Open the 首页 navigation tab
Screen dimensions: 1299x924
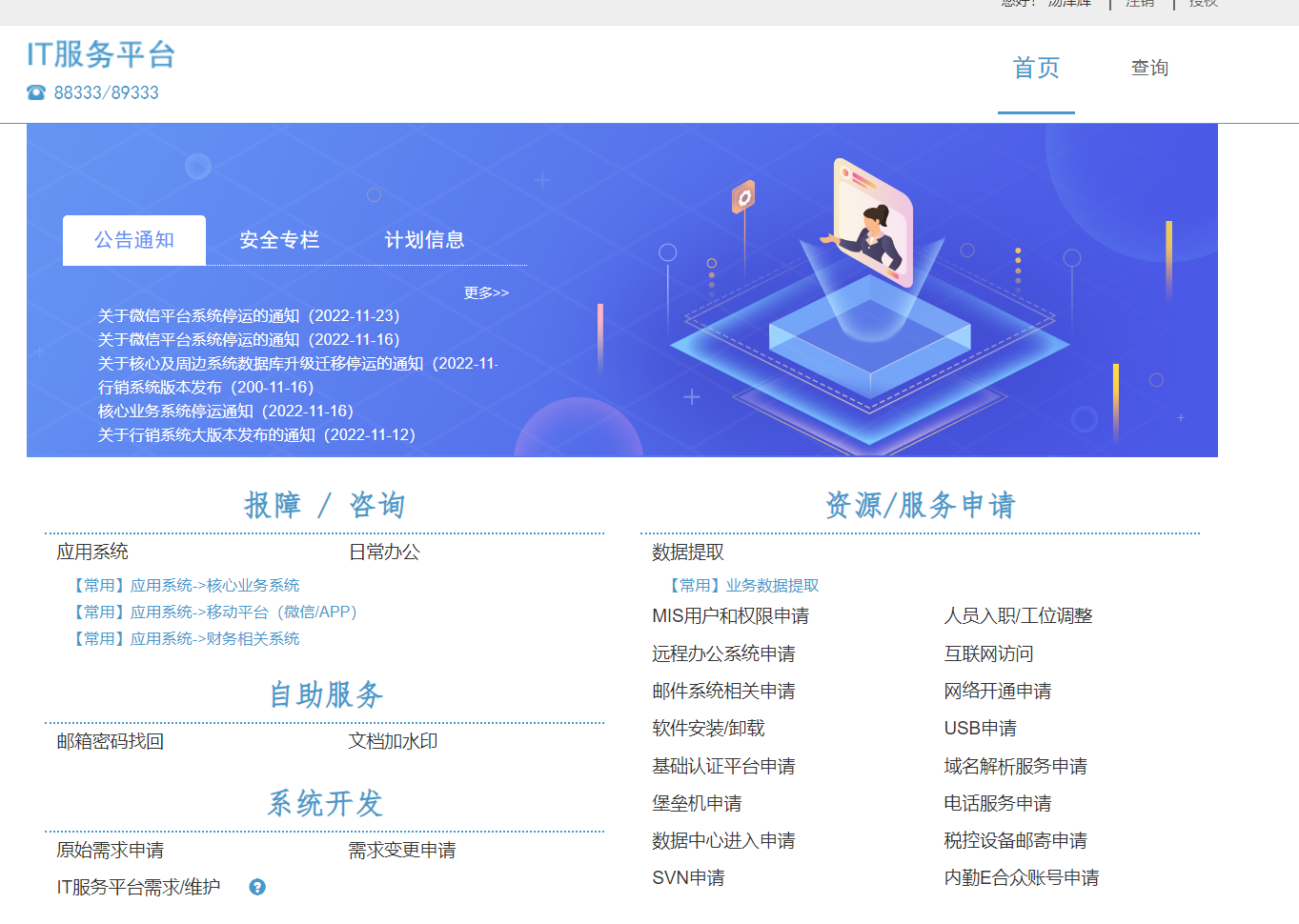(x=1036, y=69)
